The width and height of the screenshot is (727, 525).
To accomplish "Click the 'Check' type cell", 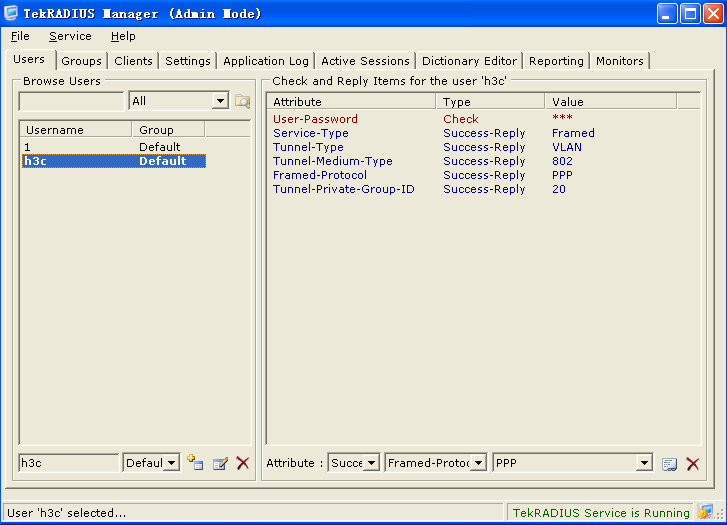I will coord(460,119).
